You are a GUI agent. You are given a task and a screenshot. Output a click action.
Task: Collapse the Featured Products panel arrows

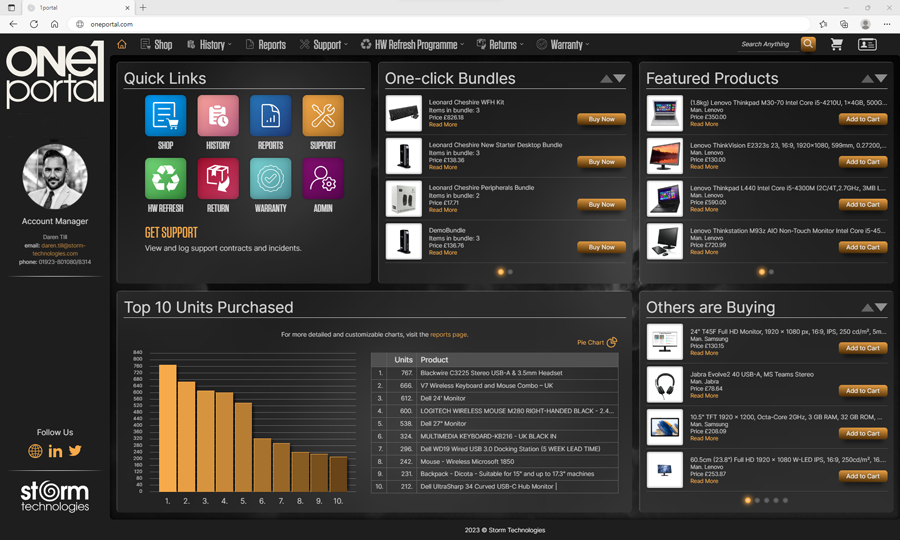pos(874,78)
